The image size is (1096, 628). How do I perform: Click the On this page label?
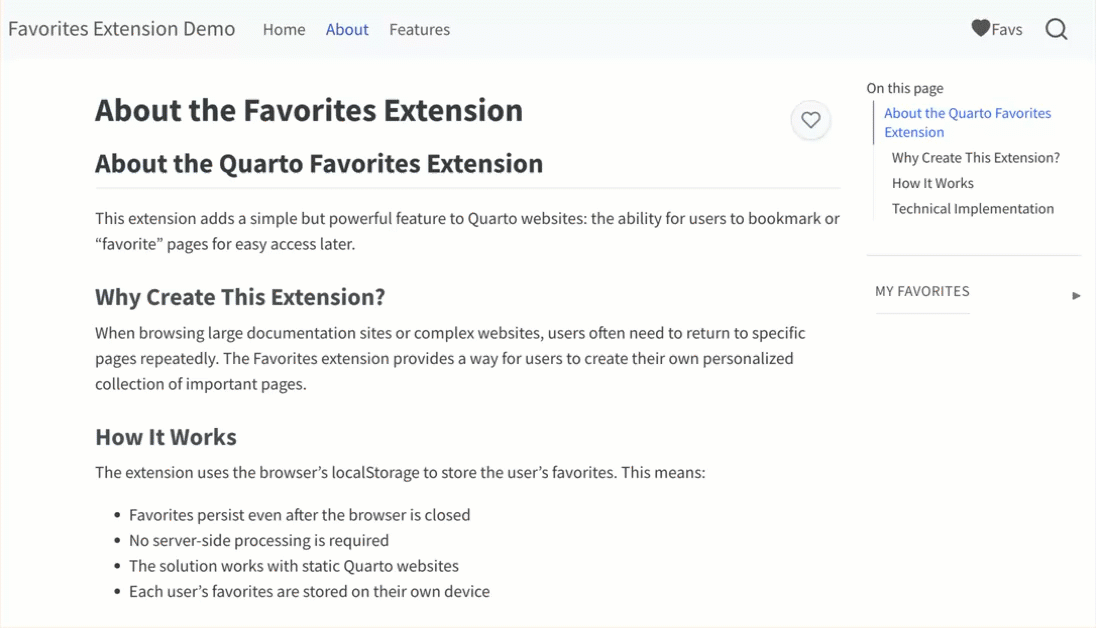pos(904,88)
